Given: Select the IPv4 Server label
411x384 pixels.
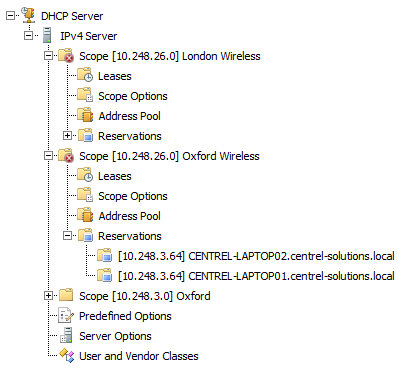Looking at the screenshot, I should (x=88, y=36).
